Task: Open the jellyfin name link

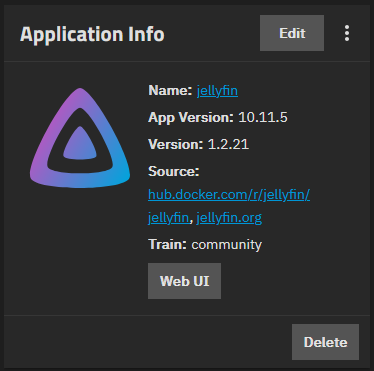Action: 217,91
